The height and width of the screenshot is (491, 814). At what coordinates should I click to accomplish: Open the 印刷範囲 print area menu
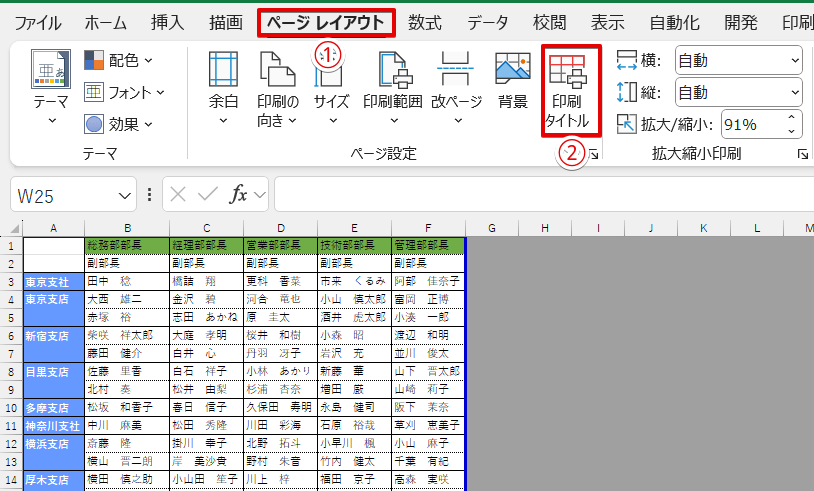coord(392,87)
